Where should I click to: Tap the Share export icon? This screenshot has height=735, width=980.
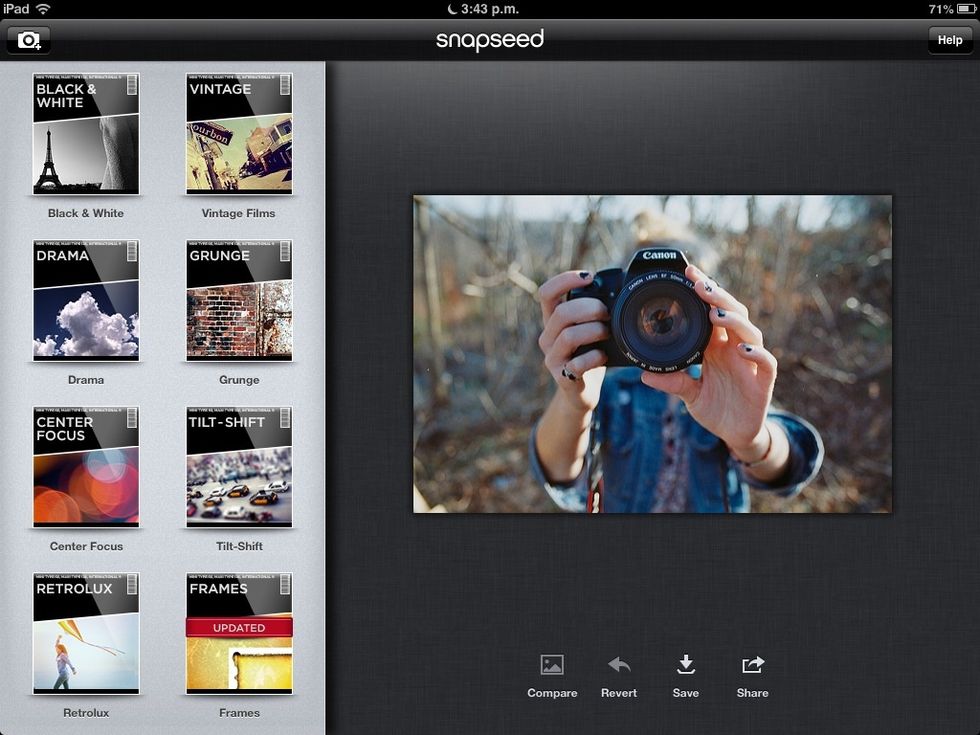click(x=752, y=664)
